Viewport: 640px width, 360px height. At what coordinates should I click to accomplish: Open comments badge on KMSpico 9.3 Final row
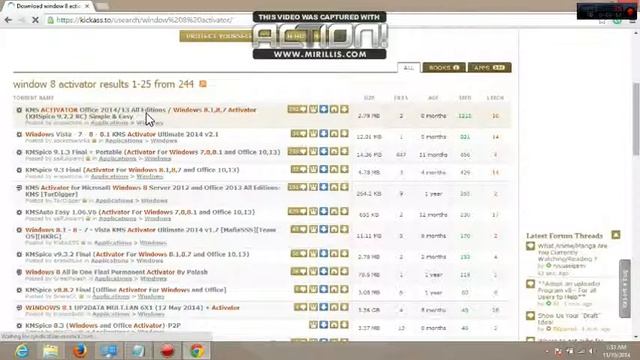point(299,169)
